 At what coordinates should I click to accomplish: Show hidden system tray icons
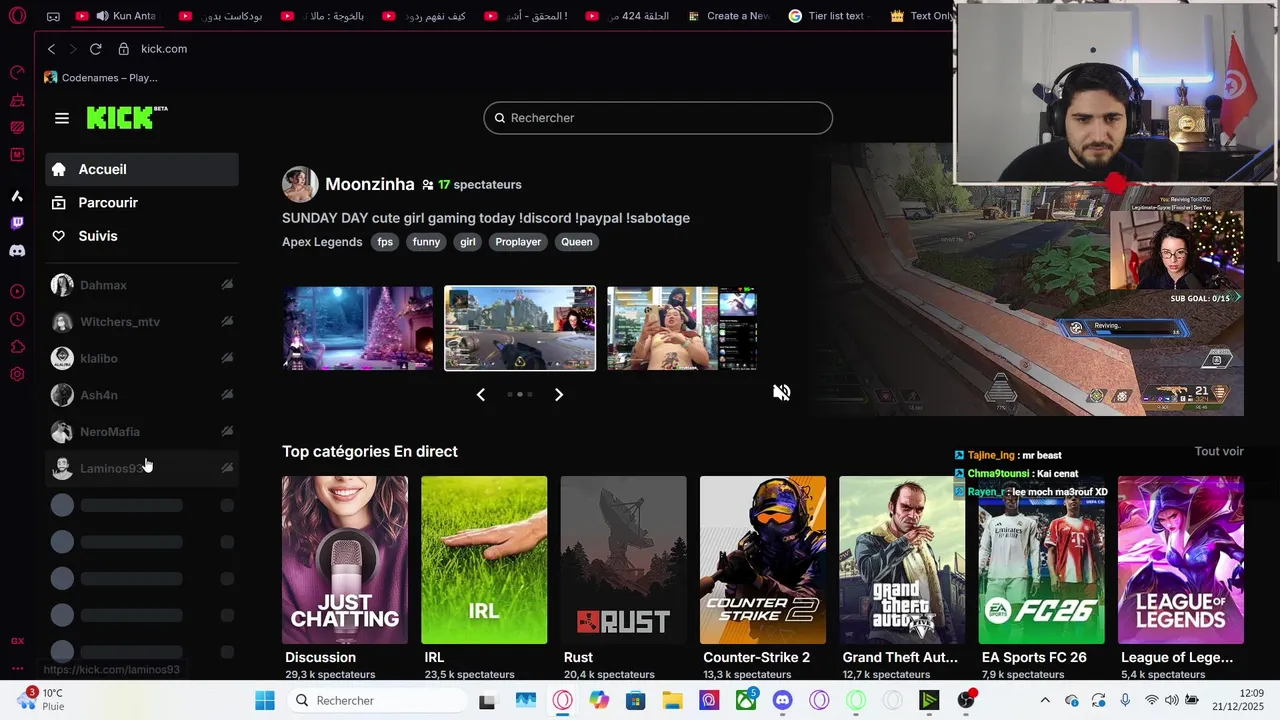[1045, 701]
